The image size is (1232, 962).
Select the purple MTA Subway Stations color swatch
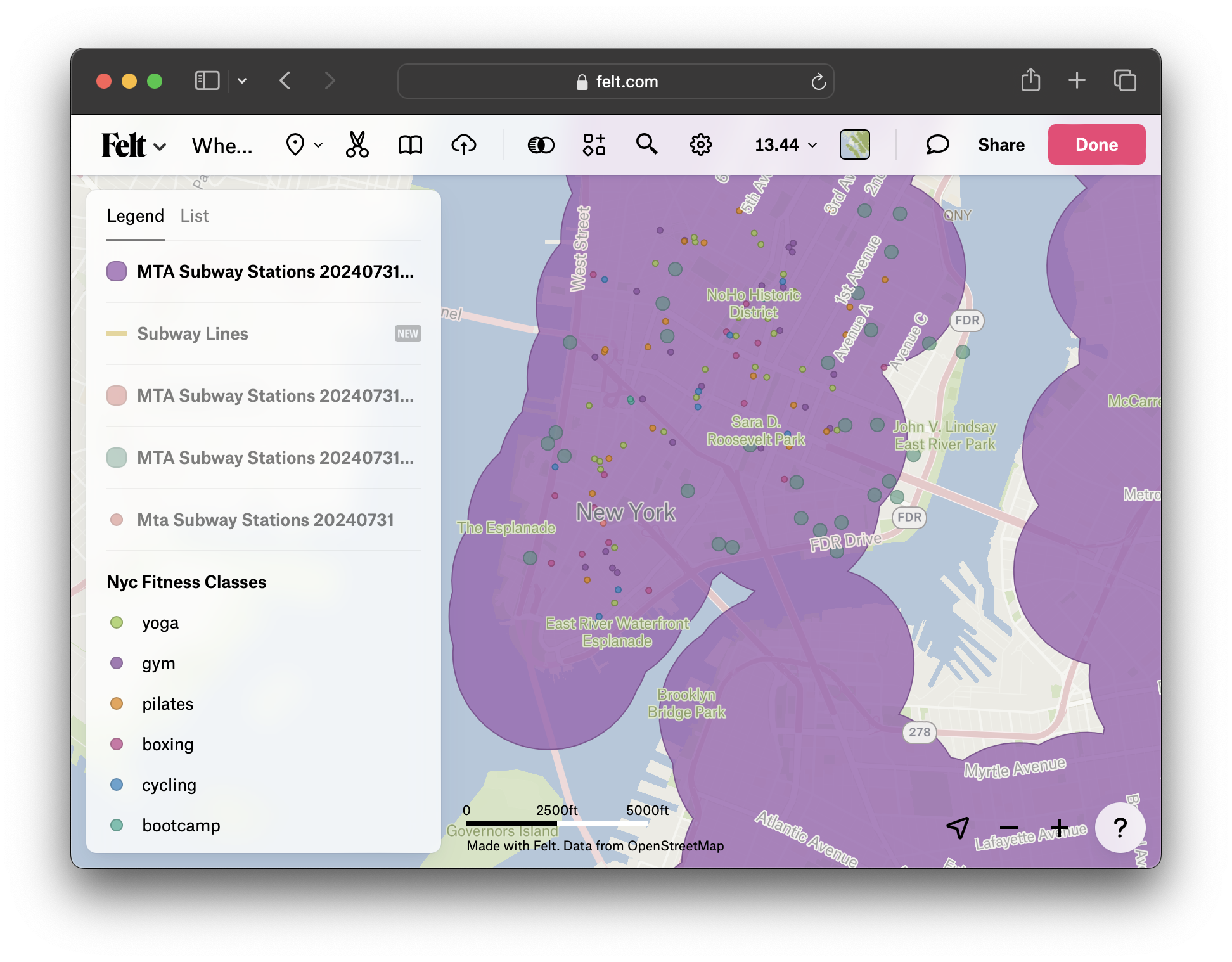[x=117, y=271]
